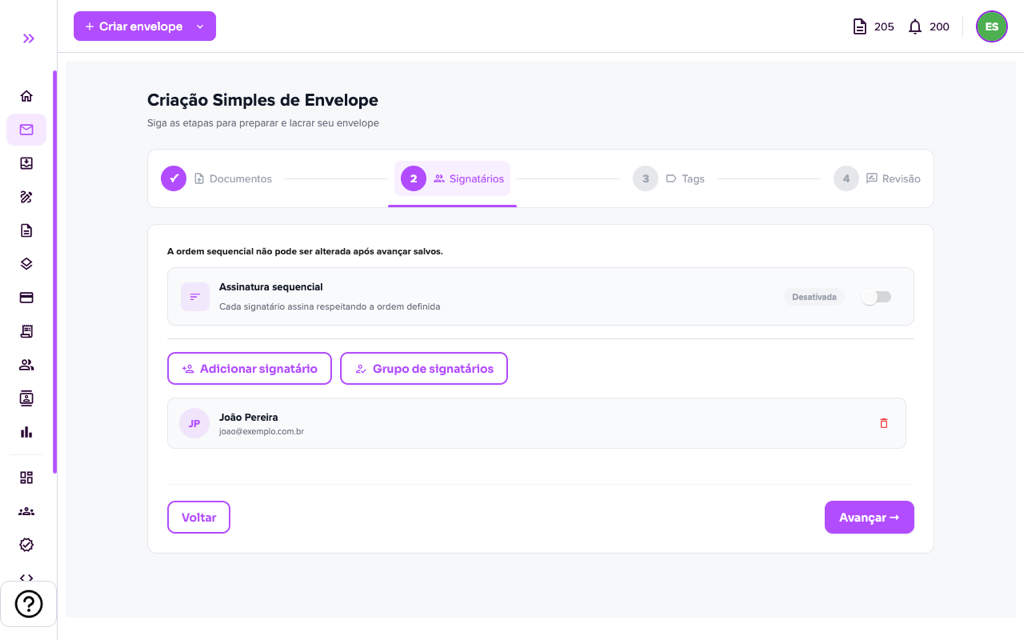This screenshot has width=1024, height=640.
Task: Open the bar chart reports icon
Action: pyautogui.click(x=26, y=432)
